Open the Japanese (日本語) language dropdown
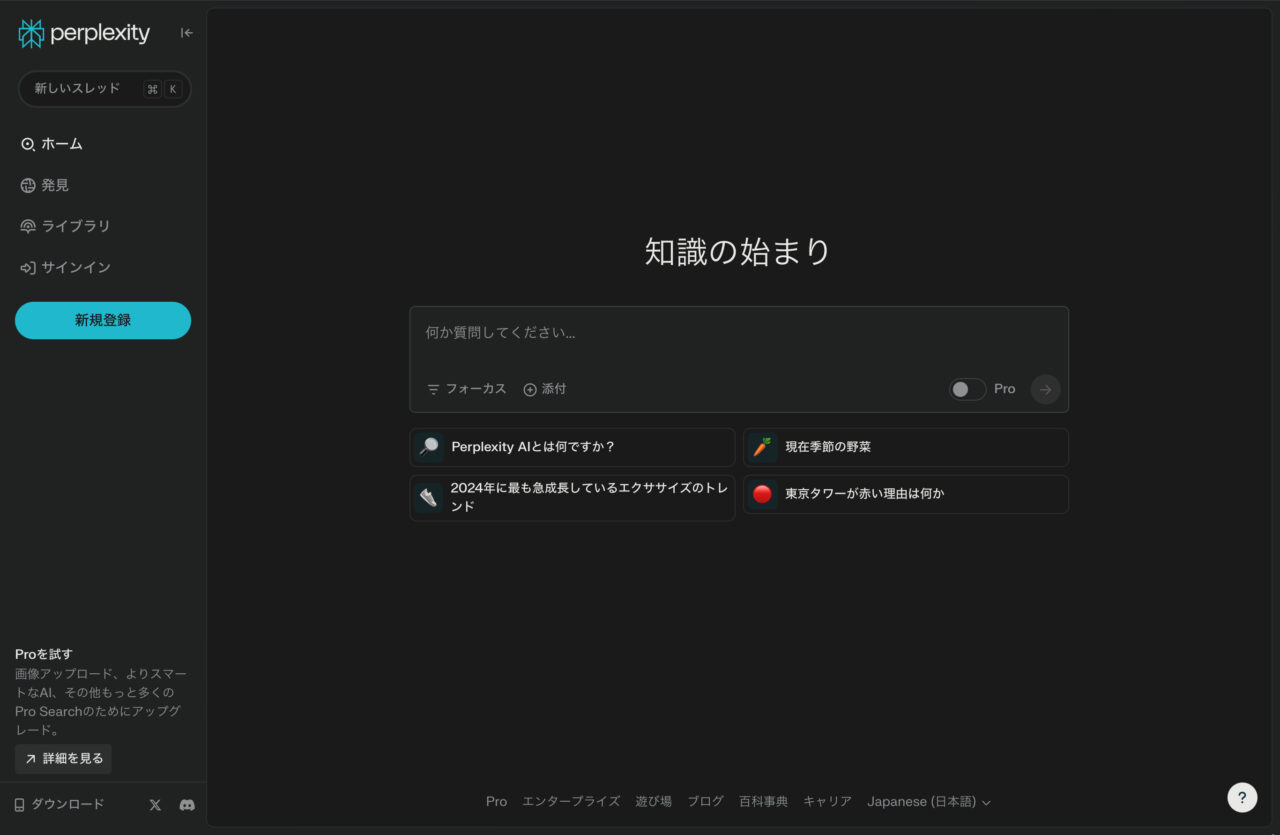Image resolution: width=1280 pixels, height=835 pixels. (929, 802)
